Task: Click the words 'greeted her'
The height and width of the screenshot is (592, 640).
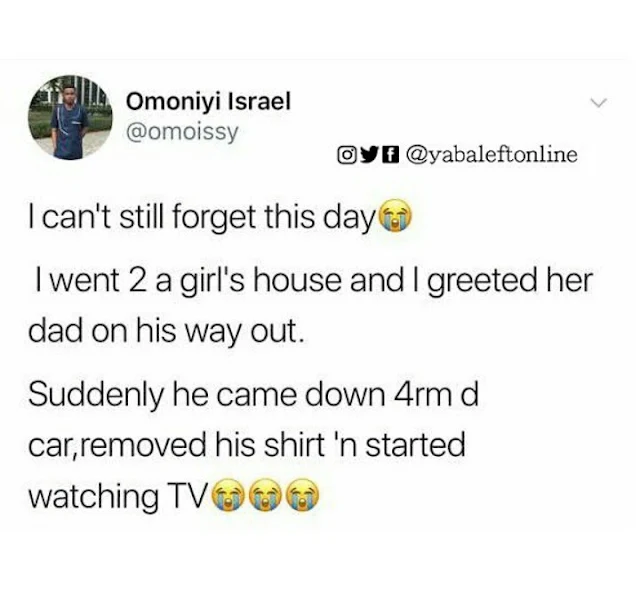Action: click(510, 282)
